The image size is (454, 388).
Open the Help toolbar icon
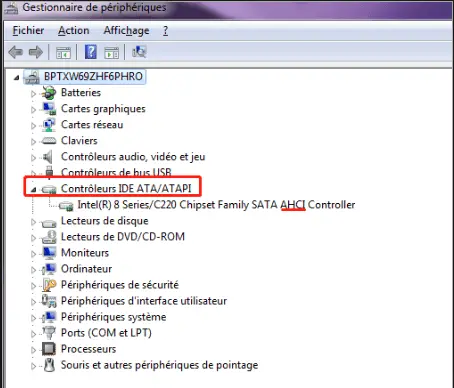[x=91, y=52]
